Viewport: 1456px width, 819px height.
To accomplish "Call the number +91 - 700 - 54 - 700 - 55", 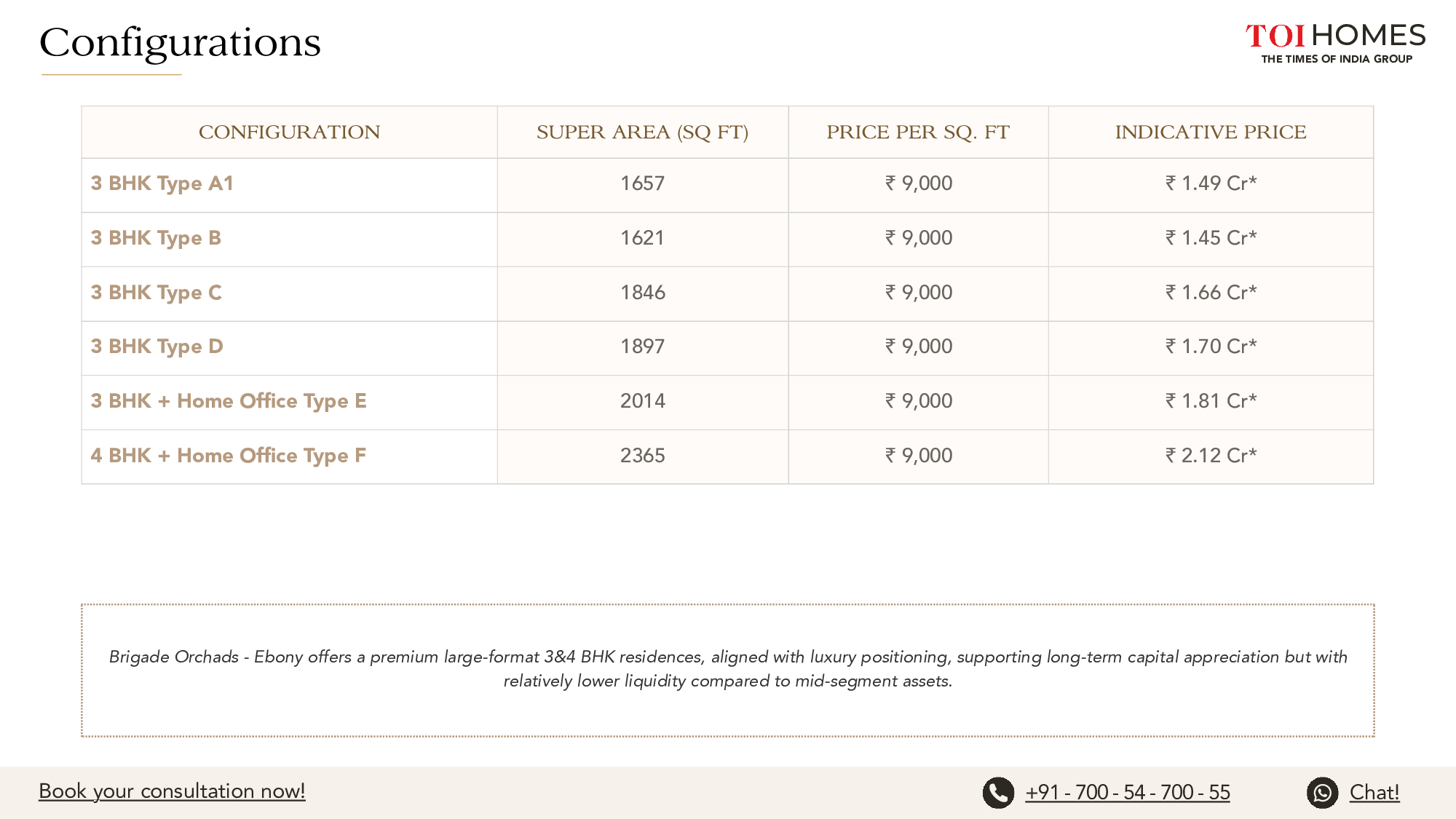I will click(x=1128, y=792).
